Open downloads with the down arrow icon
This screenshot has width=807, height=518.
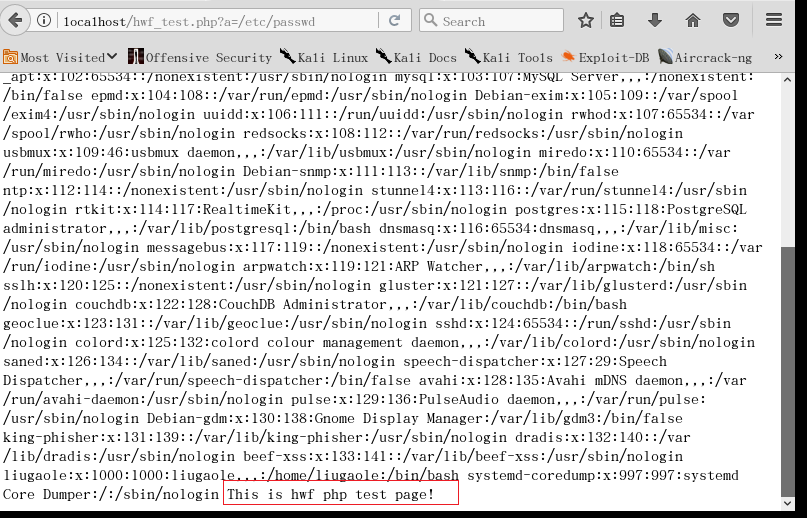tap(655, 21)
